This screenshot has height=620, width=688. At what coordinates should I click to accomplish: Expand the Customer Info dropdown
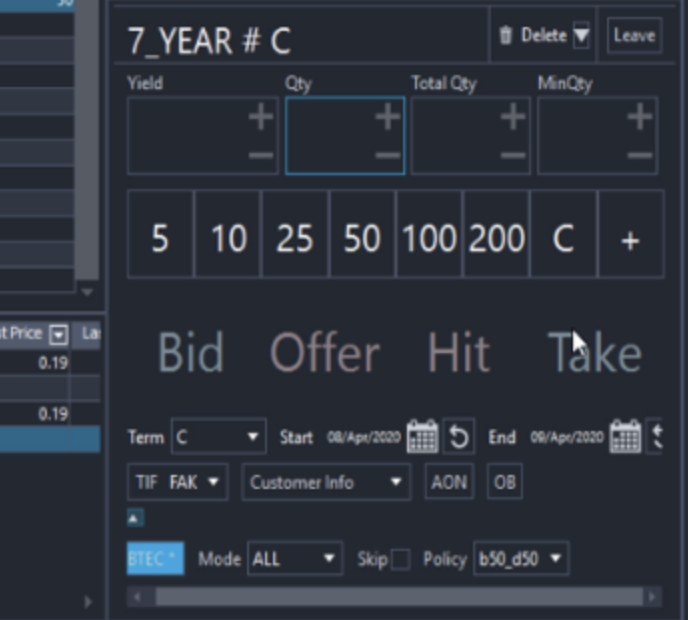(x=326, y=482)
